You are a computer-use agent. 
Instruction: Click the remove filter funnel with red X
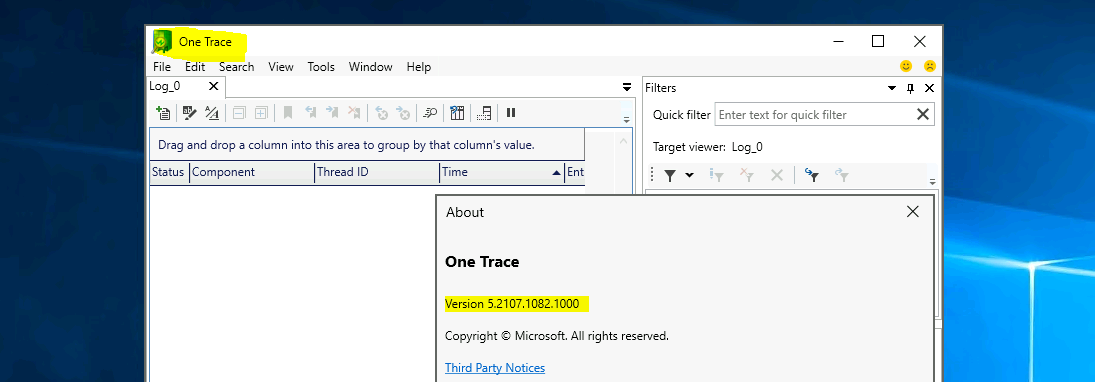click(747, 175)
